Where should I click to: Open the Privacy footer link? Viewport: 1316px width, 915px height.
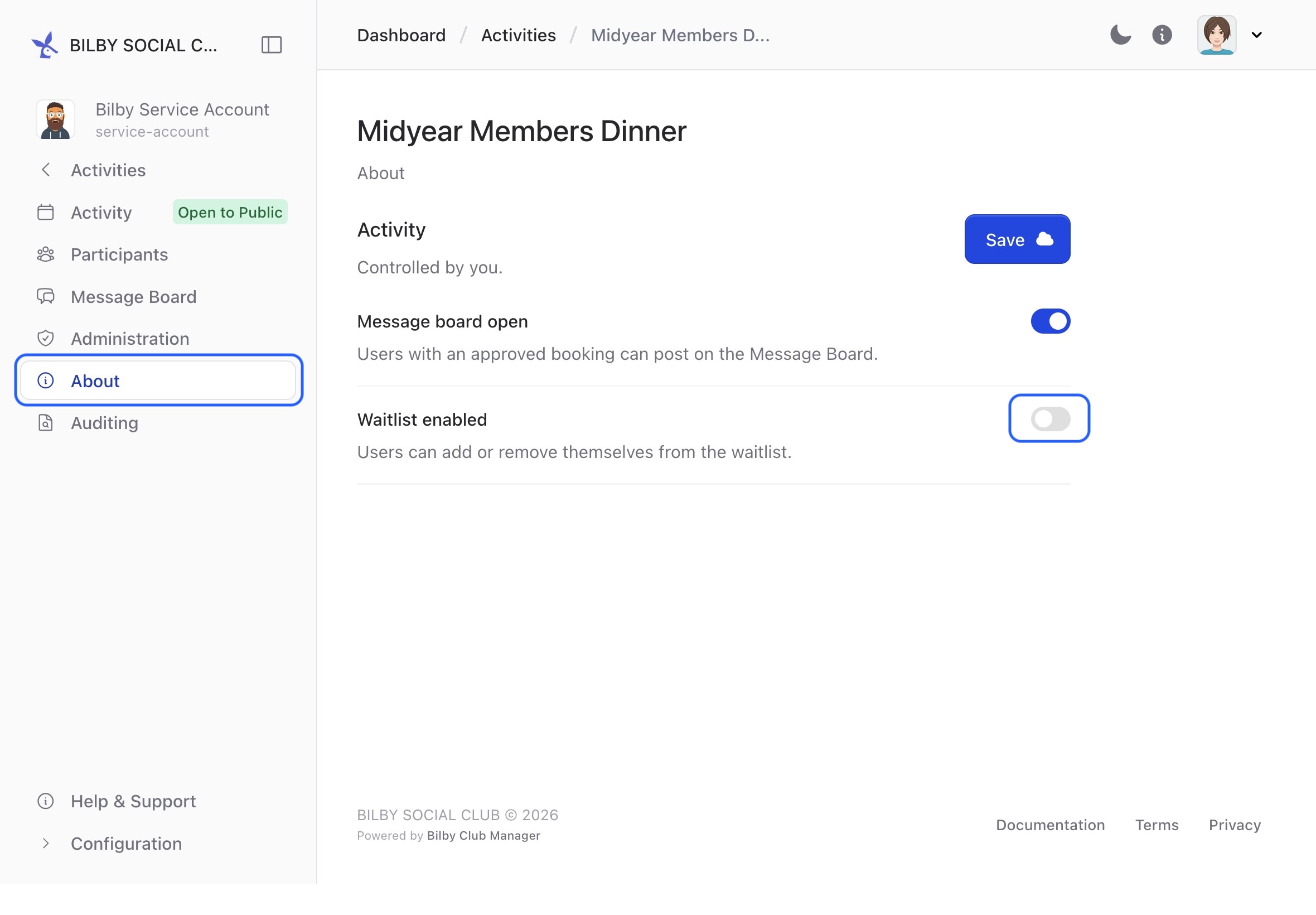[1234, 825]
